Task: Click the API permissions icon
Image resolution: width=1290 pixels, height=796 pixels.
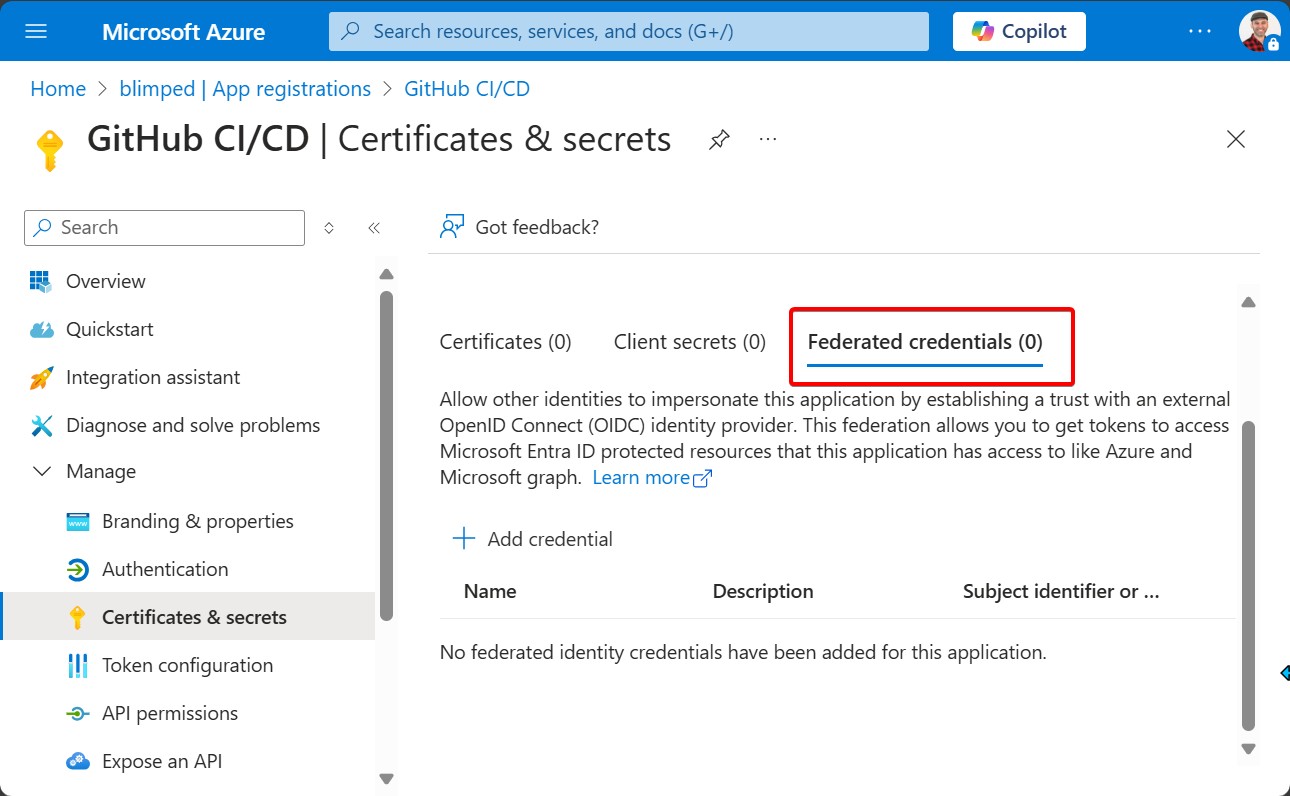Action: [x=77, y=714]
